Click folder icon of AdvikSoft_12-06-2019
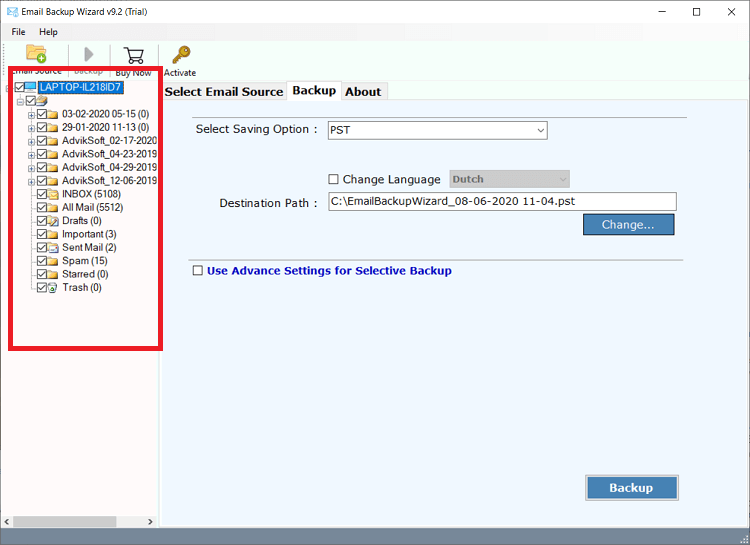 pyautogui.click(x=53, y=181)
